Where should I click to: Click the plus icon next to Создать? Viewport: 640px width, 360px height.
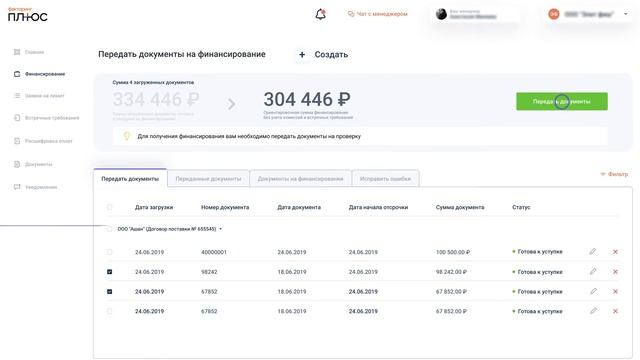302,54
